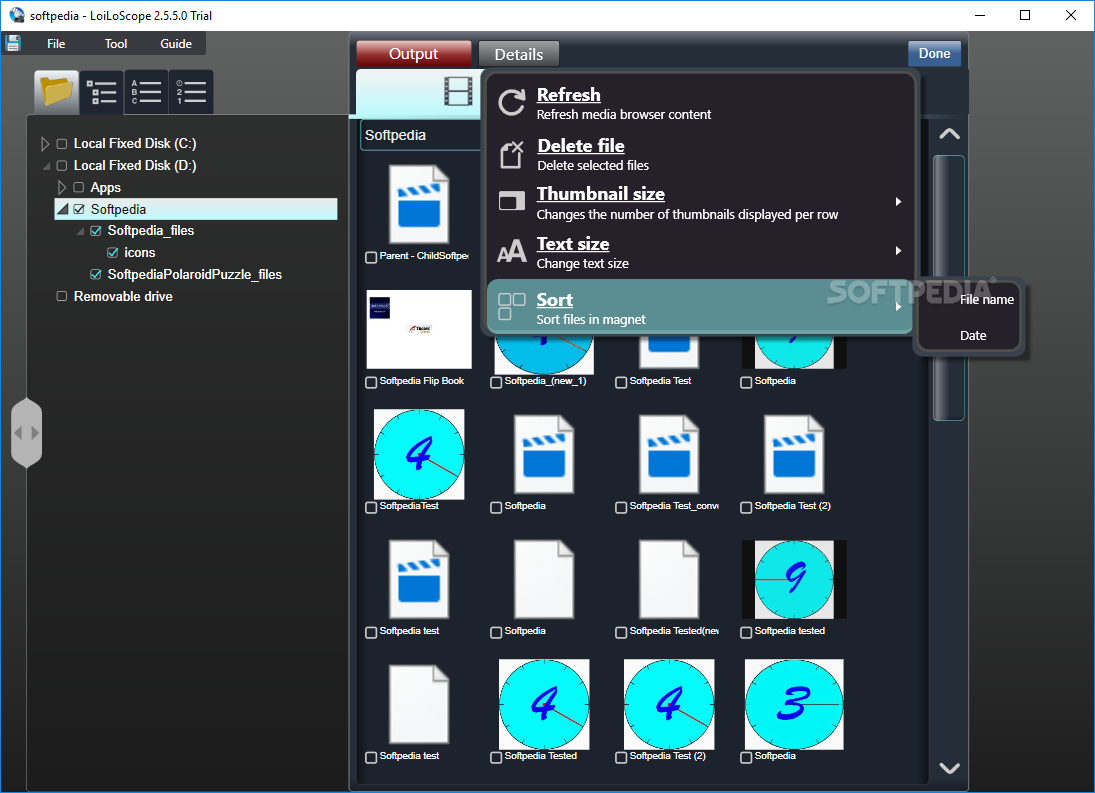Uncheck the Softpedia_files checkbox

coord(96,231)
